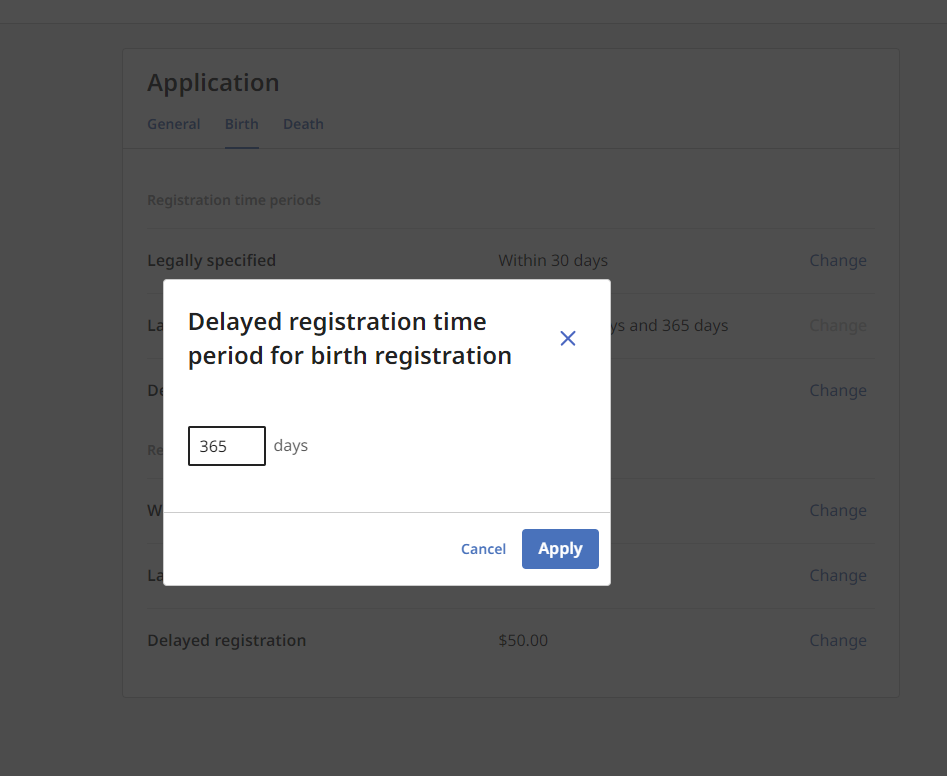The image size is (947, 776).
Task: Click the dialog title text
Action: (x=348, y=339)
